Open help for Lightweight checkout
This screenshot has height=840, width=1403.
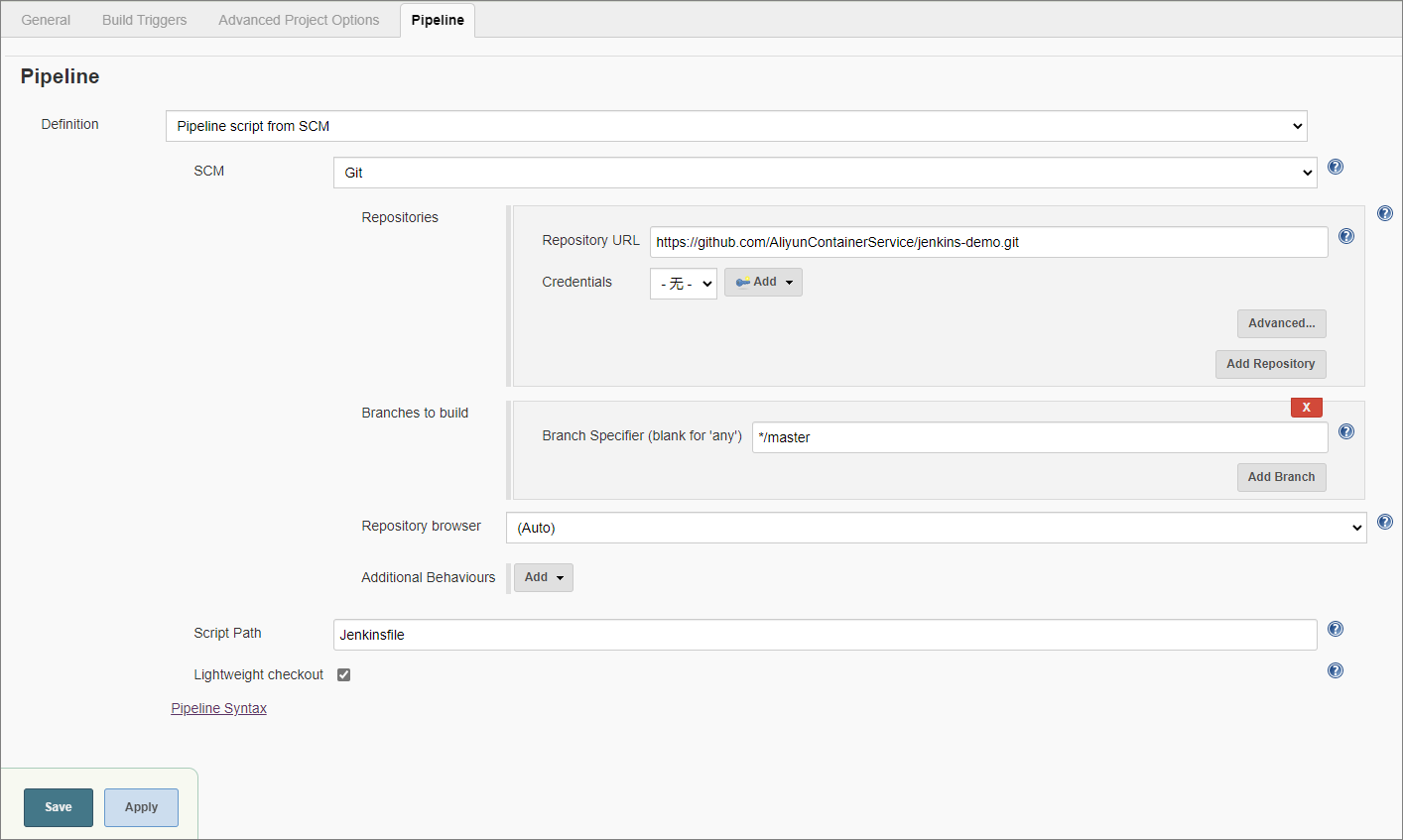point(1336,670)
